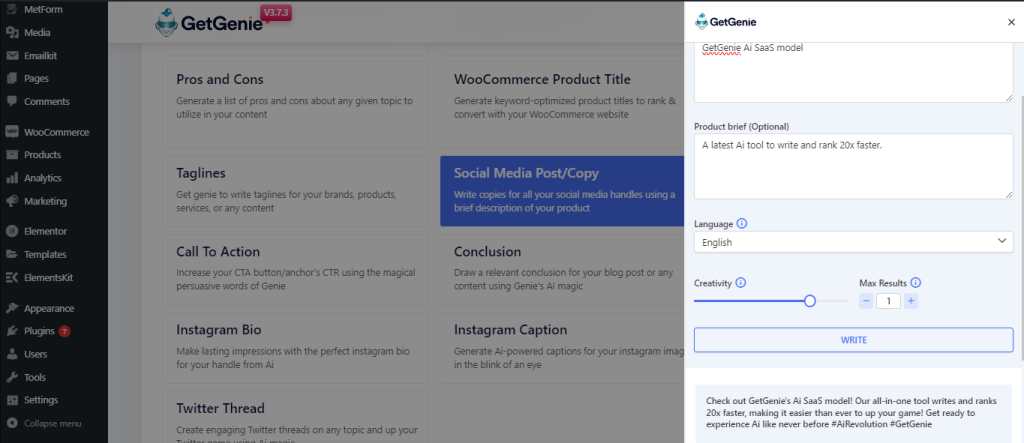Show Max Results info icon

tap(916, 283)
